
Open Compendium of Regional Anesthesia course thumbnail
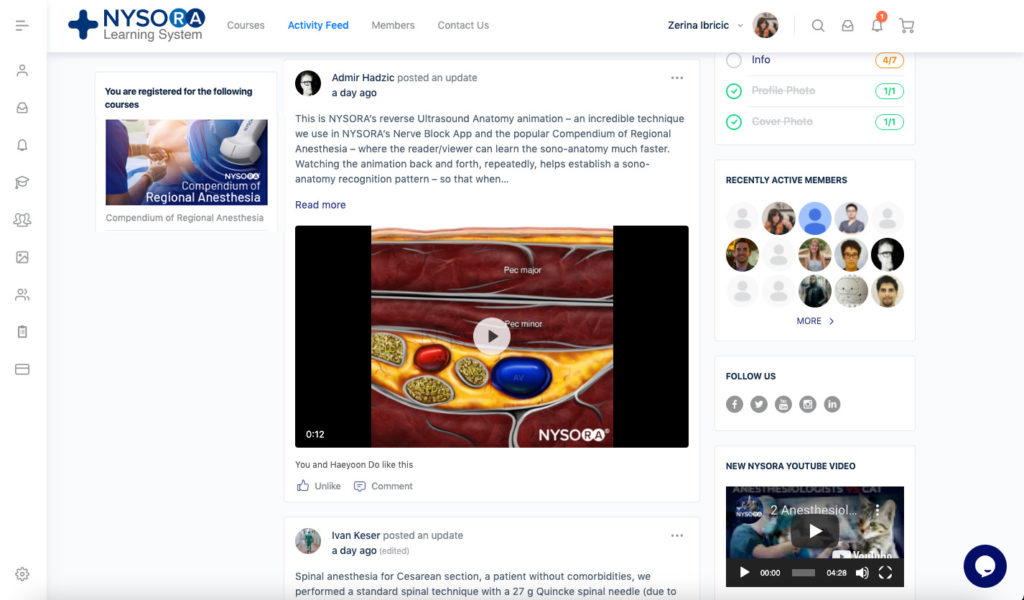[187, 162]
